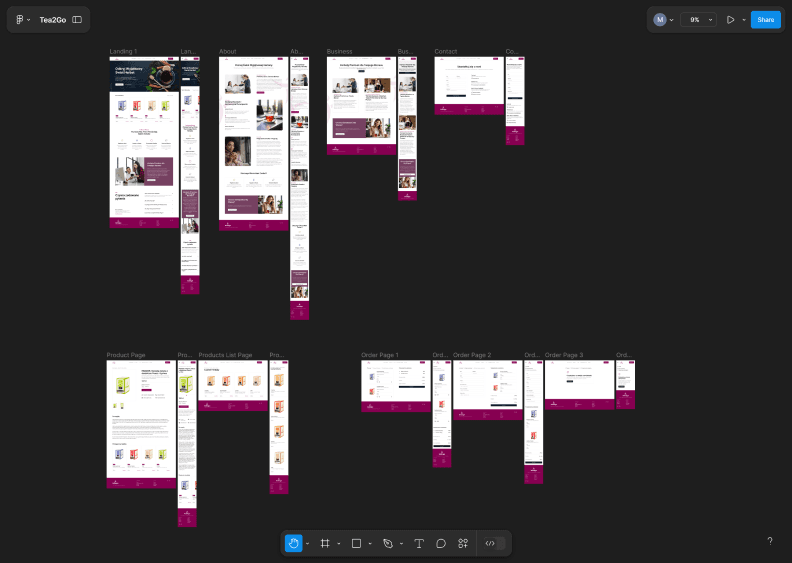Image resolution: width=792 pixels, height=563 pixels.
Task: Select the Hand tool
Action: point(294,543)
